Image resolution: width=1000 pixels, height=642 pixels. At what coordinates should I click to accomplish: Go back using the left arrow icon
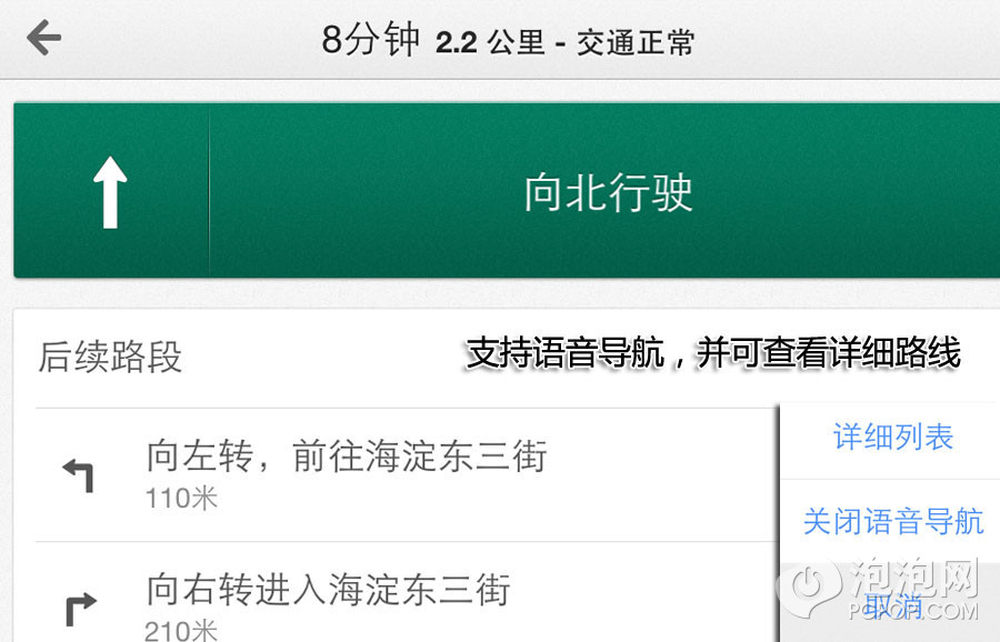pyautogui.click(x=43, y=38)
